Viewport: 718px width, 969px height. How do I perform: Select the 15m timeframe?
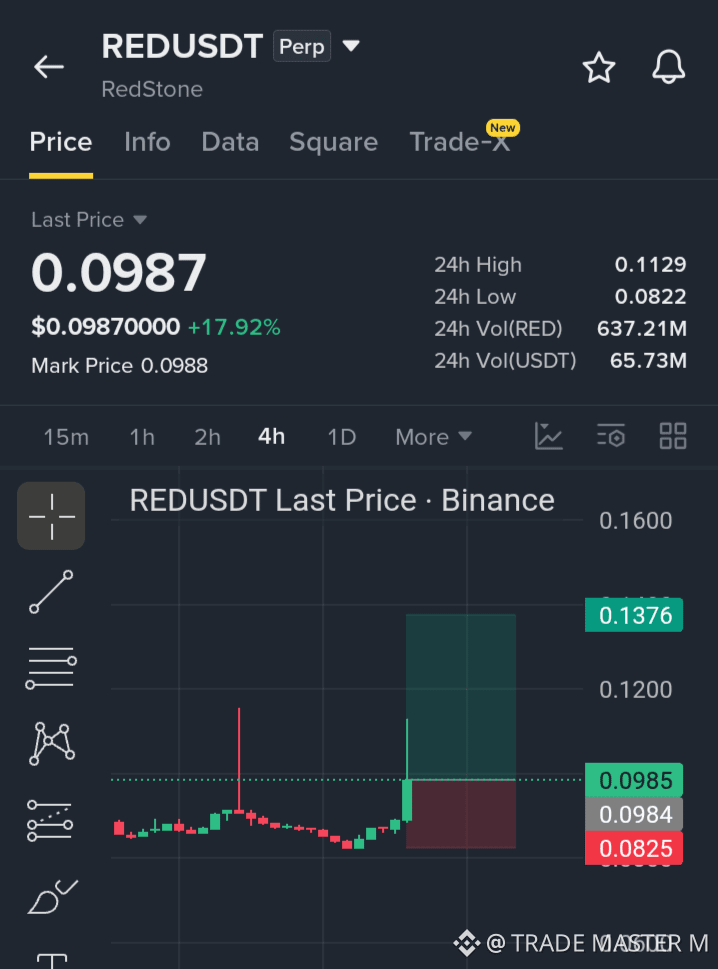coord(66,437)
